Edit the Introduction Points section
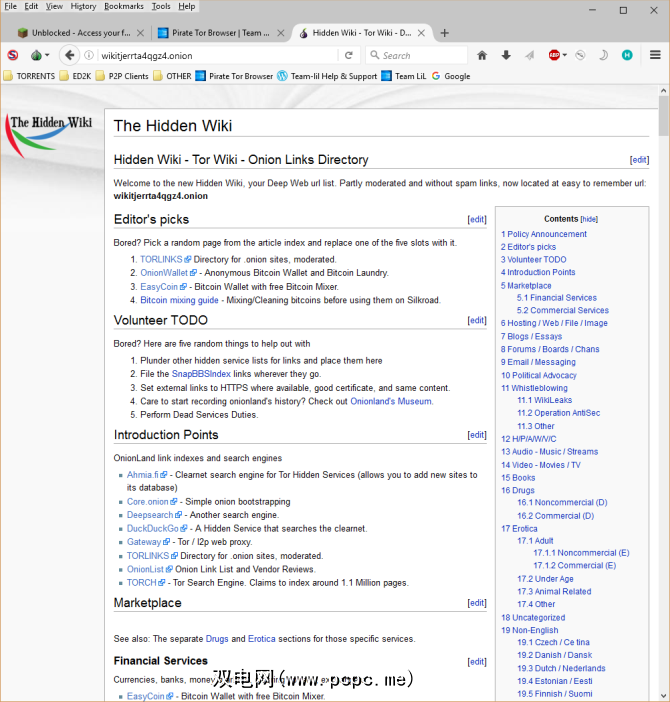Screen dimensions: 670x702 [477, 435]
